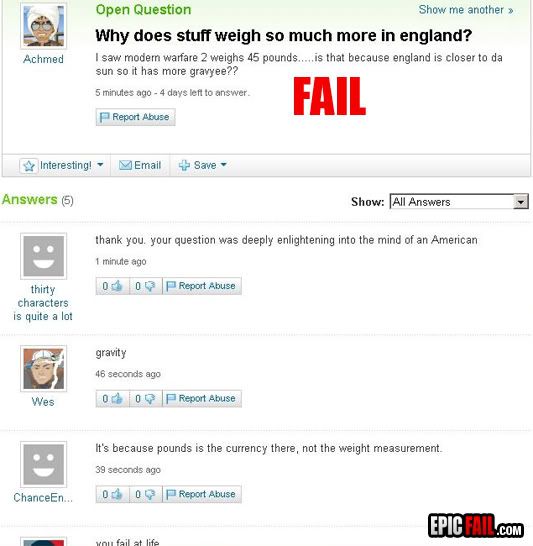Report abuse on the question
Screen dimensions: 533x546
coord(135,117)
